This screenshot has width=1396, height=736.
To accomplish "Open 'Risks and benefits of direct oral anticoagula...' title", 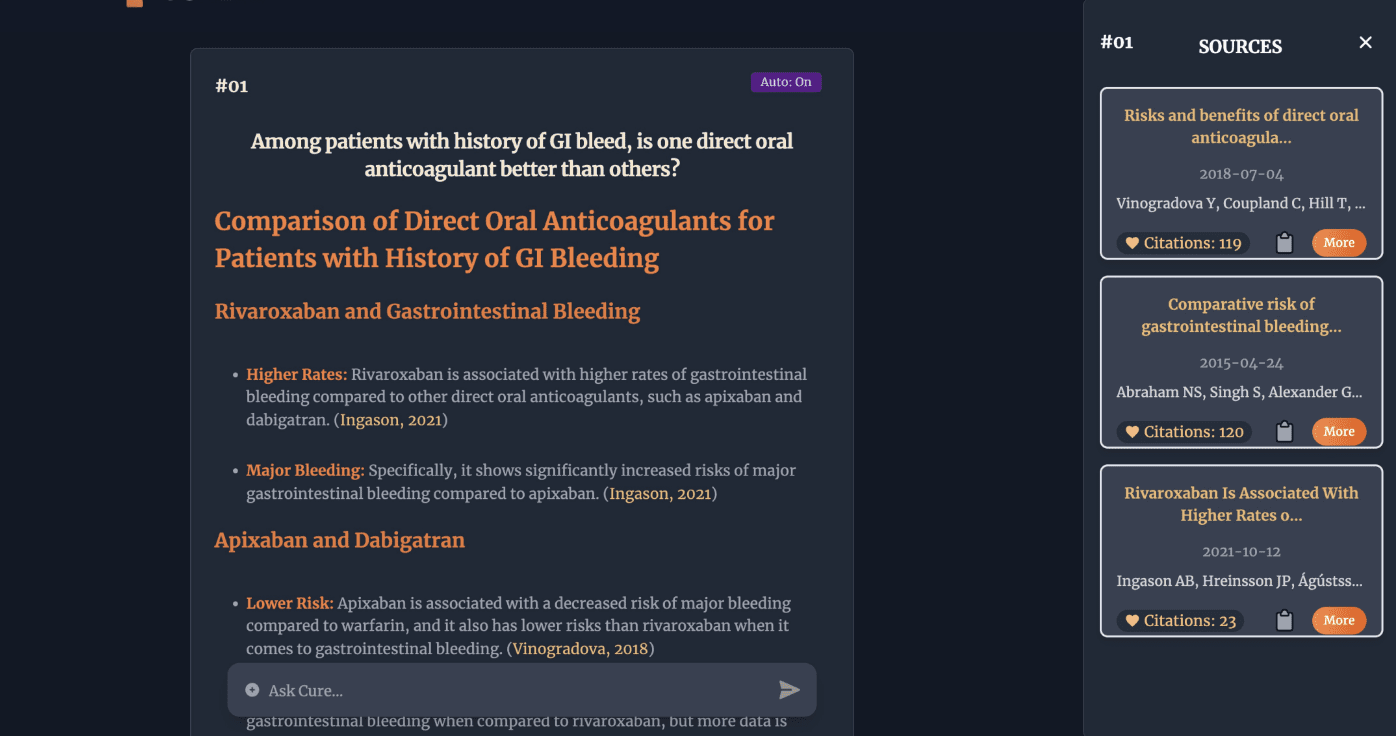I will (1241, 126).
